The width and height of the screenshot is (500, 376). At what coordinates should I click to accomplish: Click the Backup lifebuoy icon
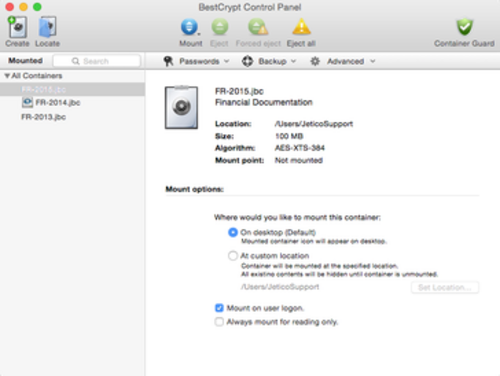pyautogui.click(x=247, y=61)
